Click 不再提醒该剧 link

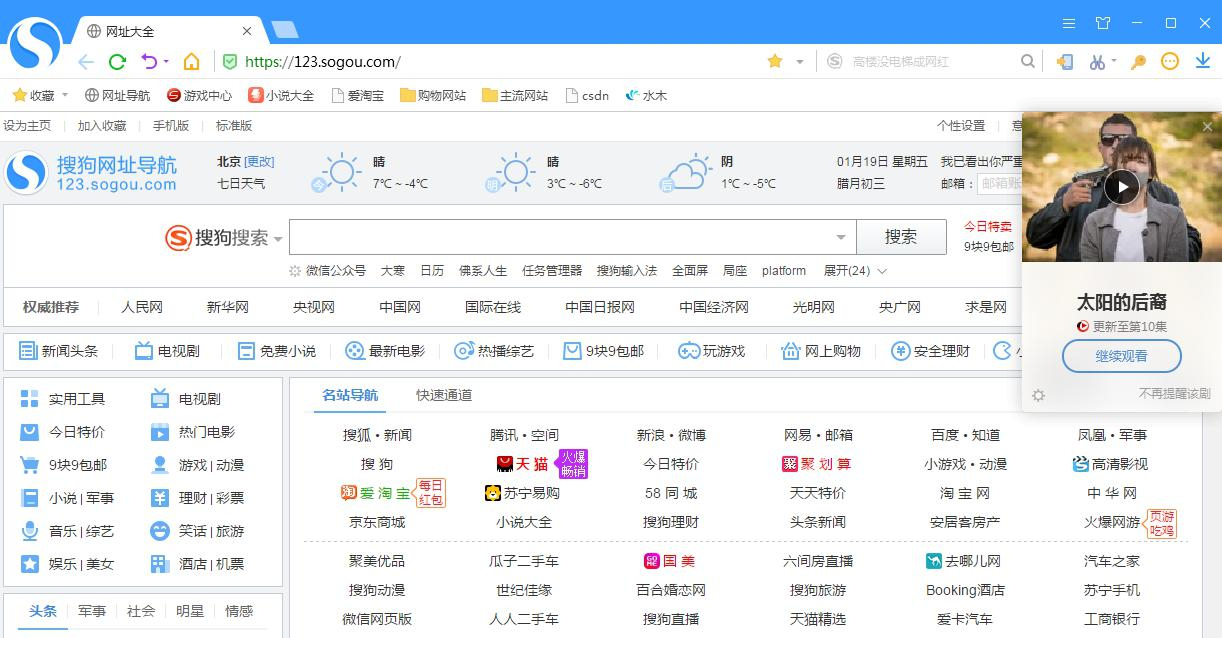pos(1174,394)
